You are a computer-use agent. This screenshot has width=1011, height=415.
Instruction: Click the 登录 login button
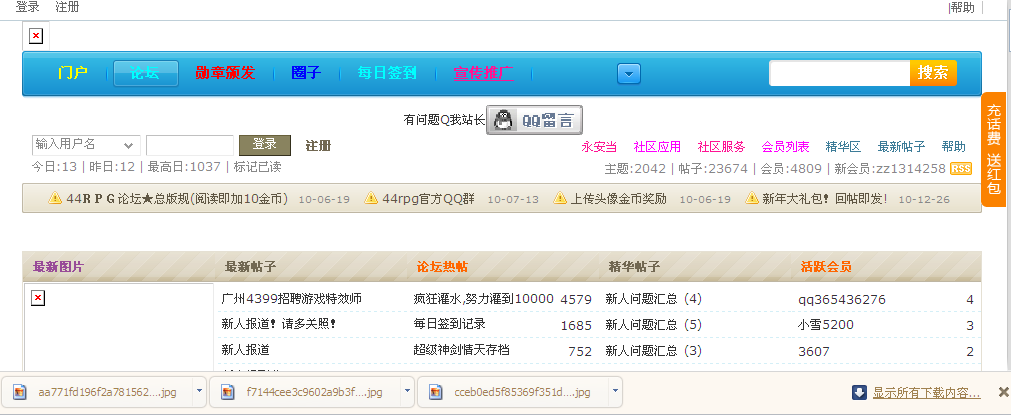click(265, 145)
